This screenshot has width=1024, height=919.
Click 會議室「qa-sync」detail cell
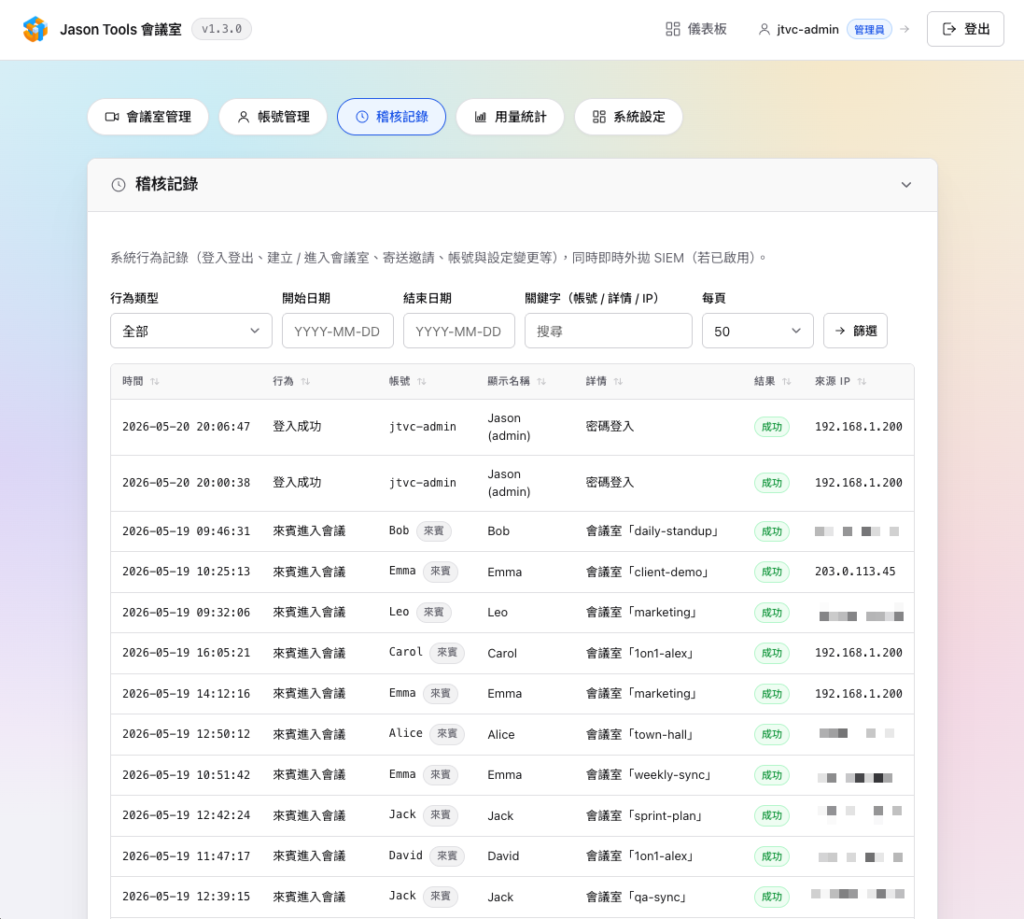(636, 897)
